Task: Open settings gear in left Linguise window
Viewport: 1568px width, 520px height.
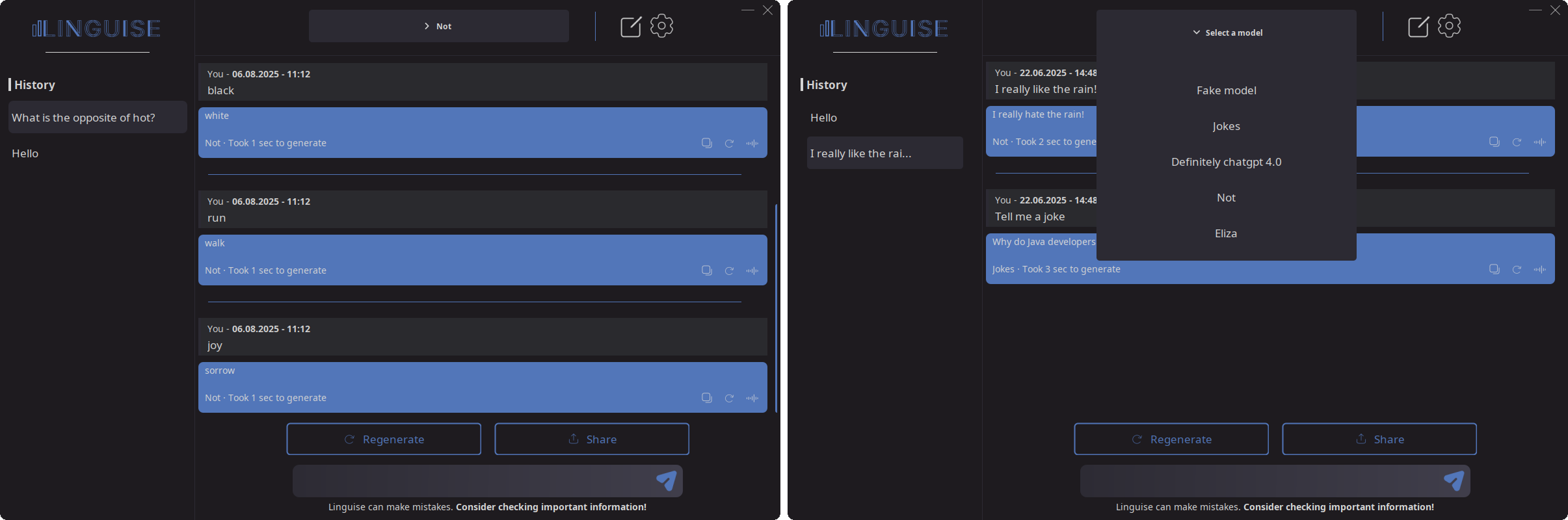Action: pos(661,26)
